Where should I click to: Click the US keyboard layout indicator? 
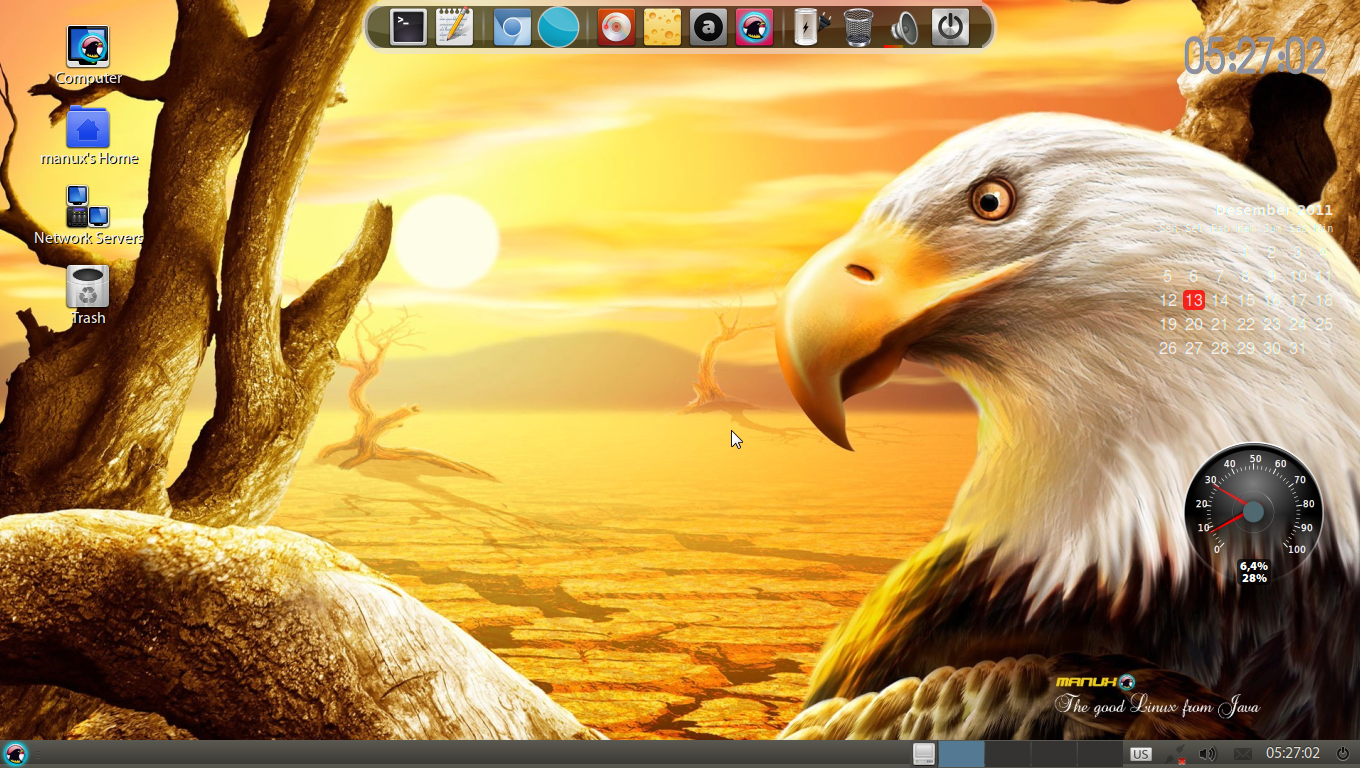click(x=1140, y=754)
